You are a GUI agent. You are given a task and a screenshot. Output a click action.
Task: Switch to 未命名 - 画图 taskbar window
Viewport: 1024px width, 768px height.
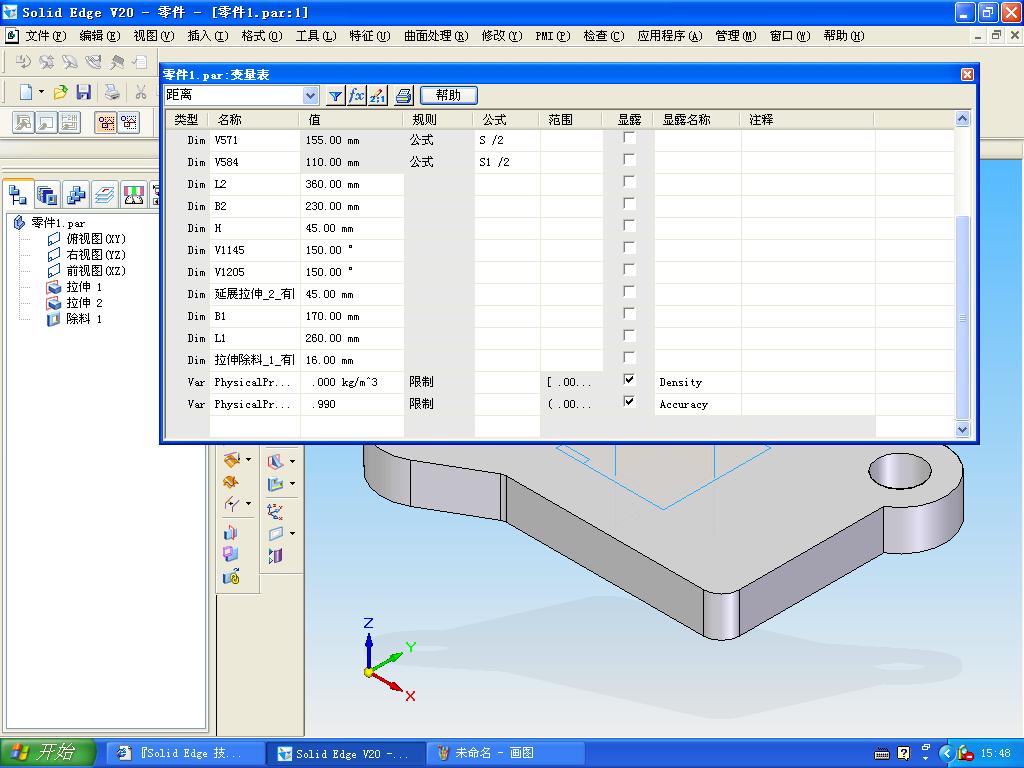(x=503, y=753)
